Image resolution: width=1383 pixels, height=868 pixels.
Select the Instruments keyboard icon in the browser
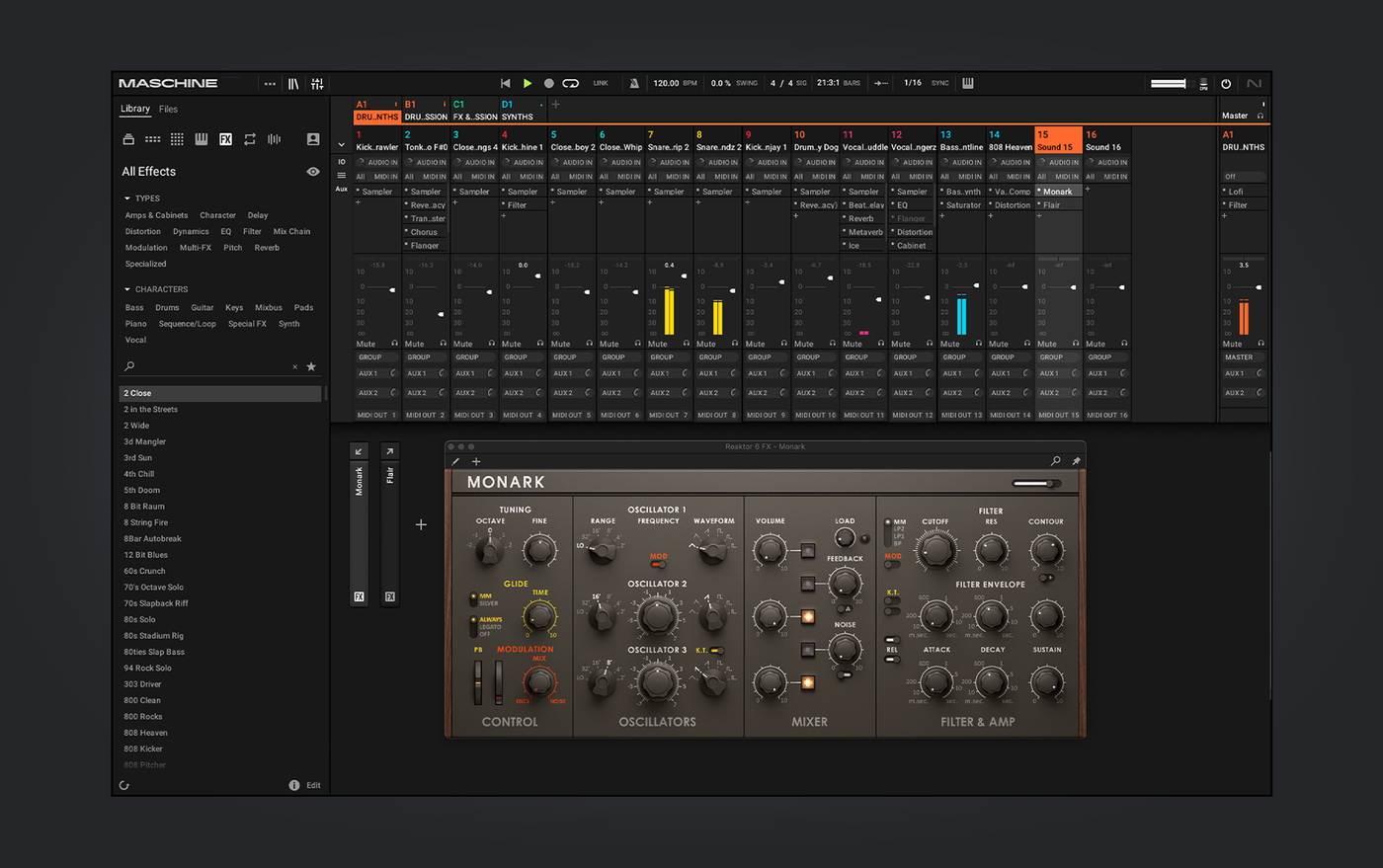click(x=202, y=139)
